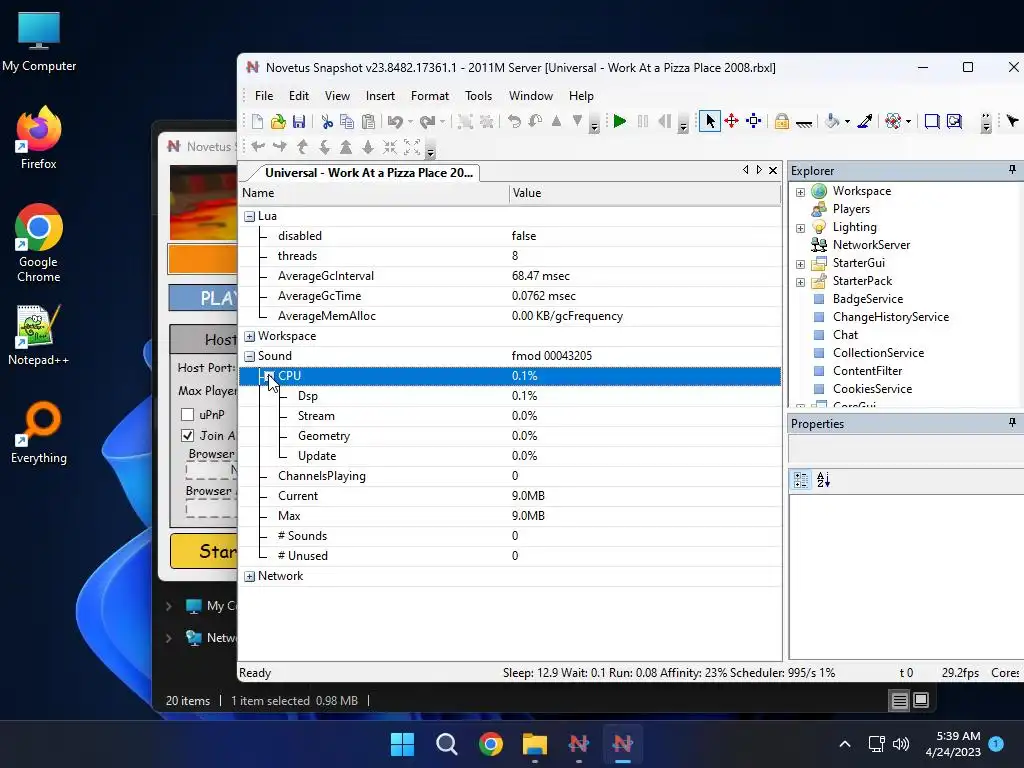Open Google Chrome from the taskbar
This screenshot has height=768, width=1024.
[491, 744]
